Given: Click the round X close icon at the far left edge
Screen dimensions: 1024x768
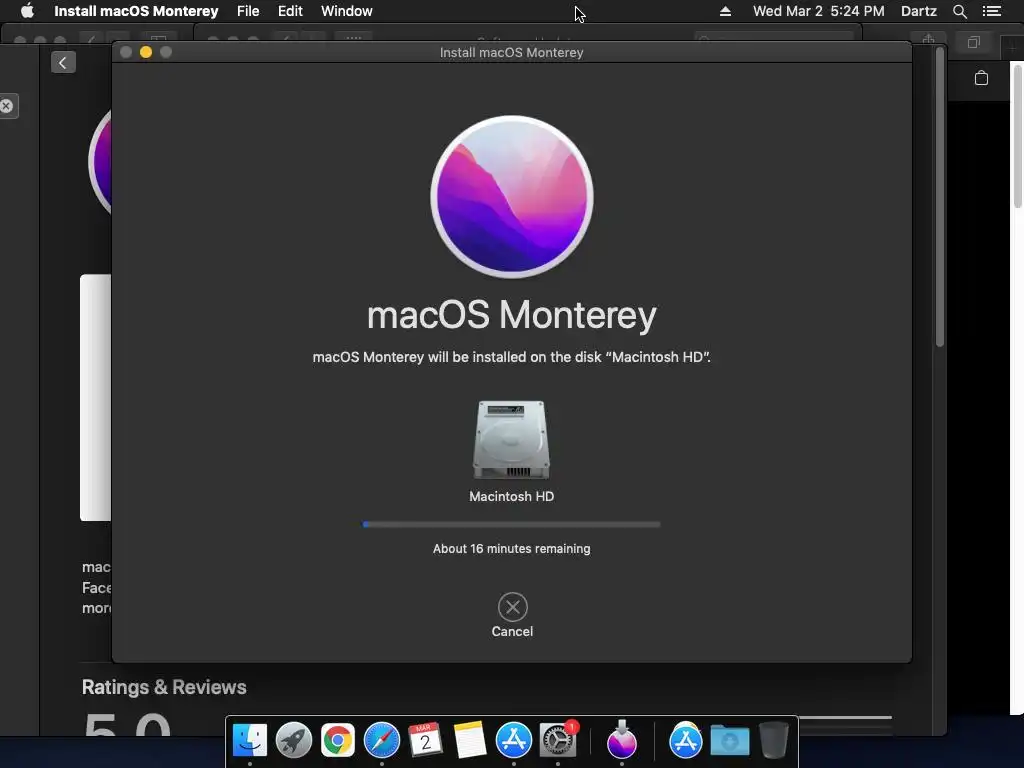Looking at the screenshot, I should pos(7,106).
